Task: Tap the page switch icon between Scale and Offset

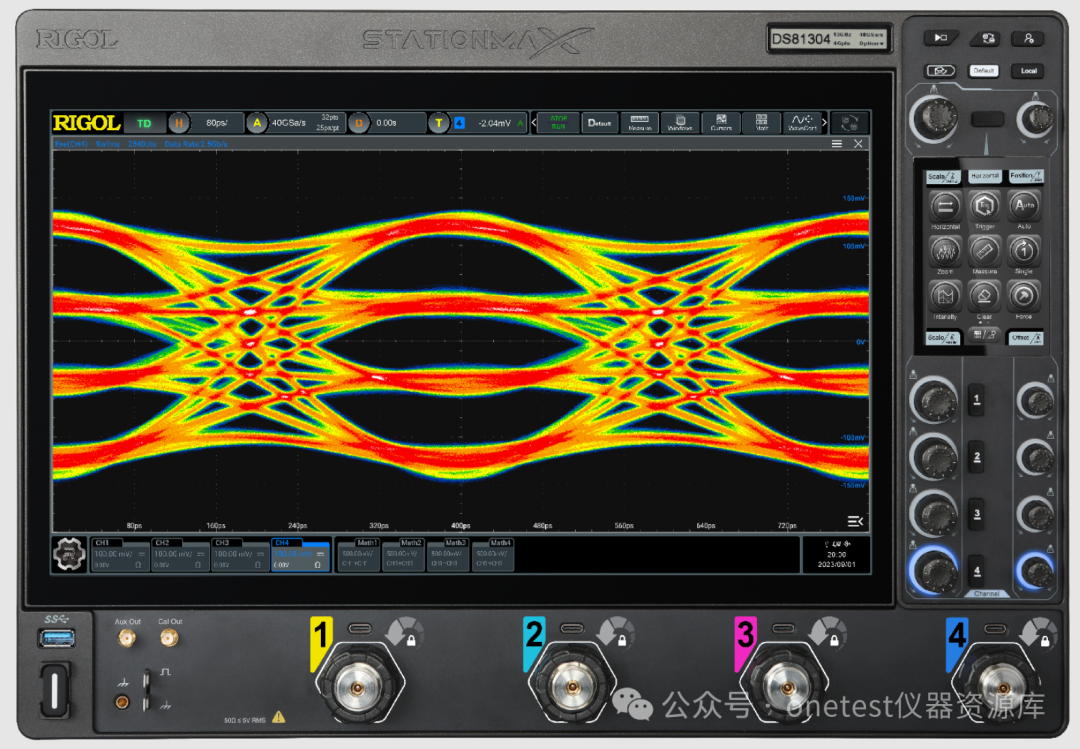Action: pos(985,336)
